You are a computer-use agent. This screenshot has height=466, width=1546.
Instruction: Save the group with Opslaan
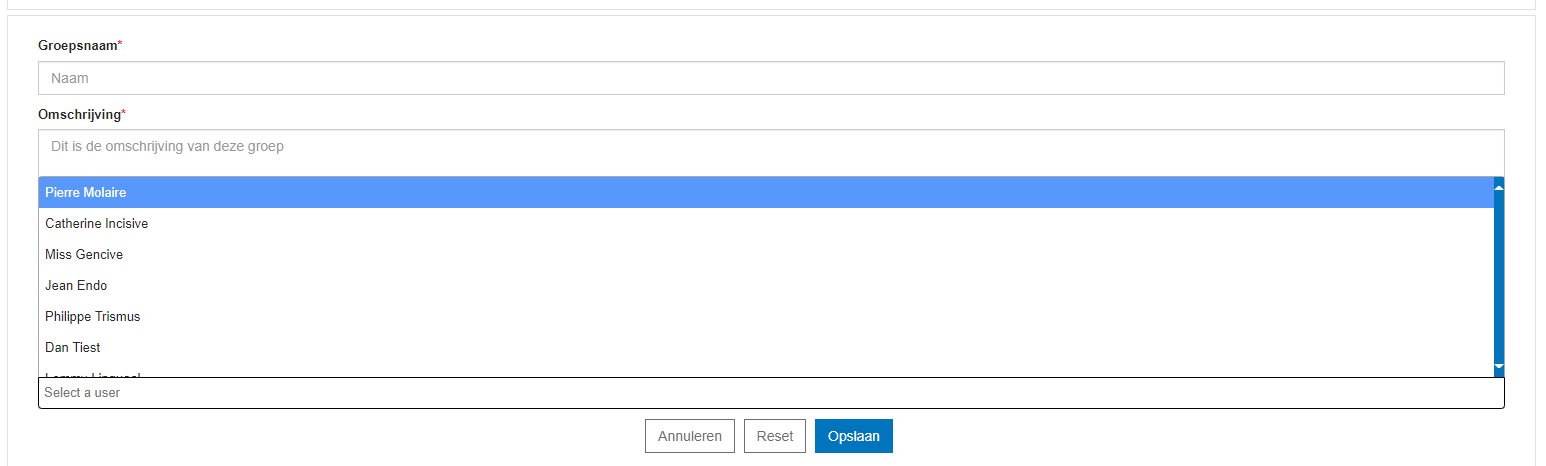(853, 436)
